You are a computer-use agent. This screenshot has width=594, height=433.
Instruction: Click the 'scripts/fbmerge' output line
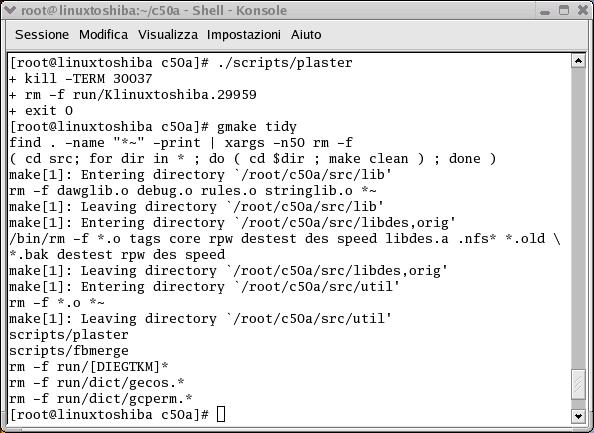(69, 351)
